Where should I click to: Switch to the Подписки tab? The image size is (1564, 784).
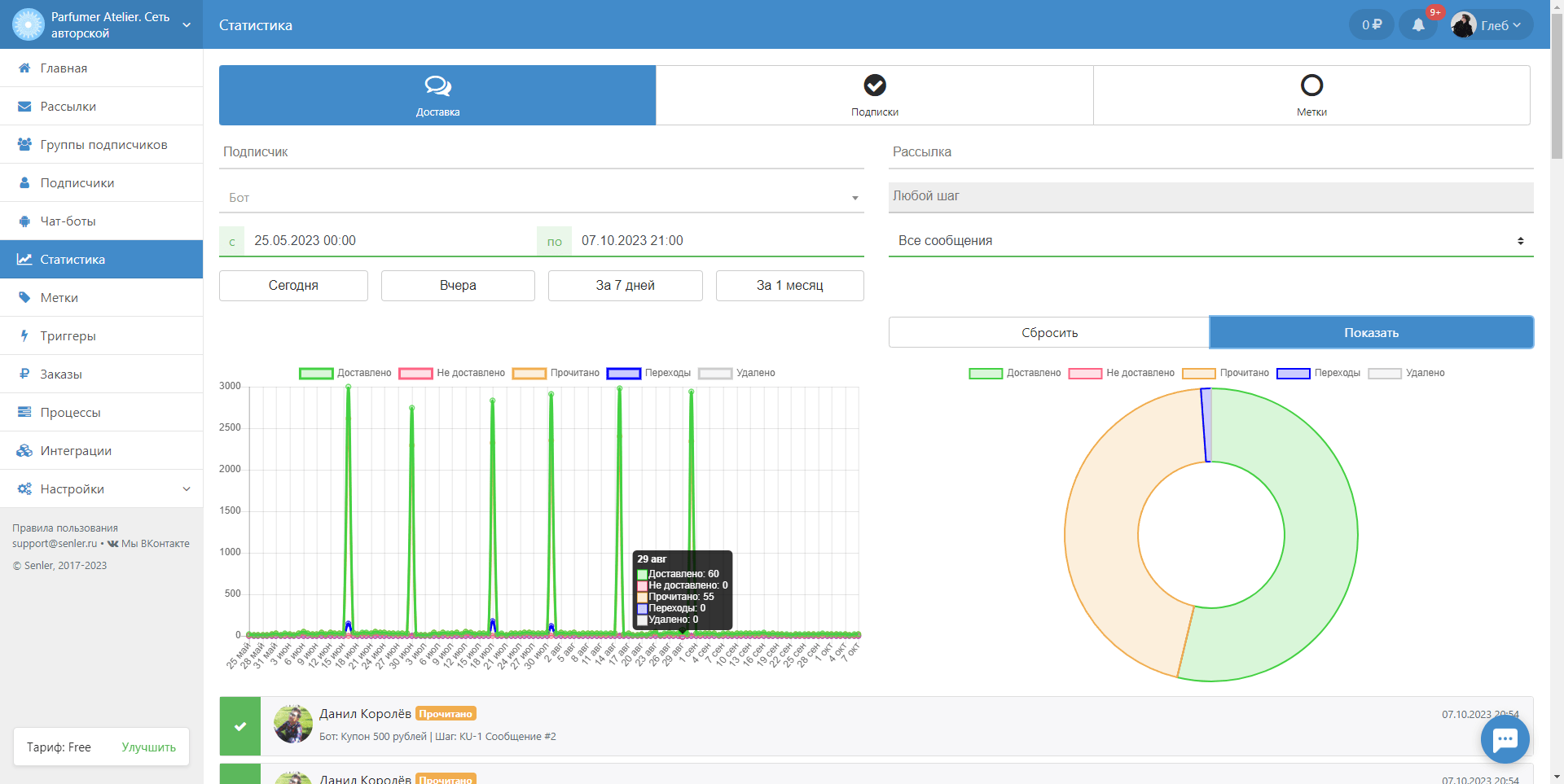point(875,95)
